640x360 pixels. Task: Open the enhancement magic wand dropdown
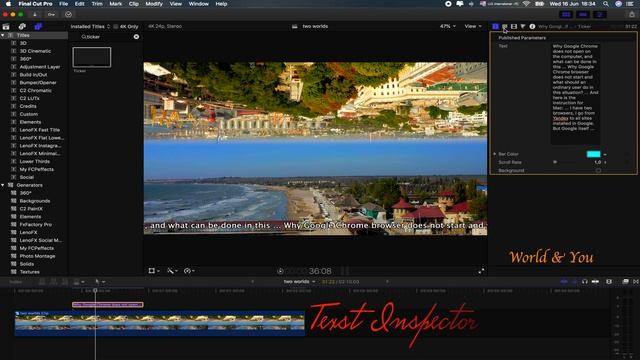coord(172,271)
